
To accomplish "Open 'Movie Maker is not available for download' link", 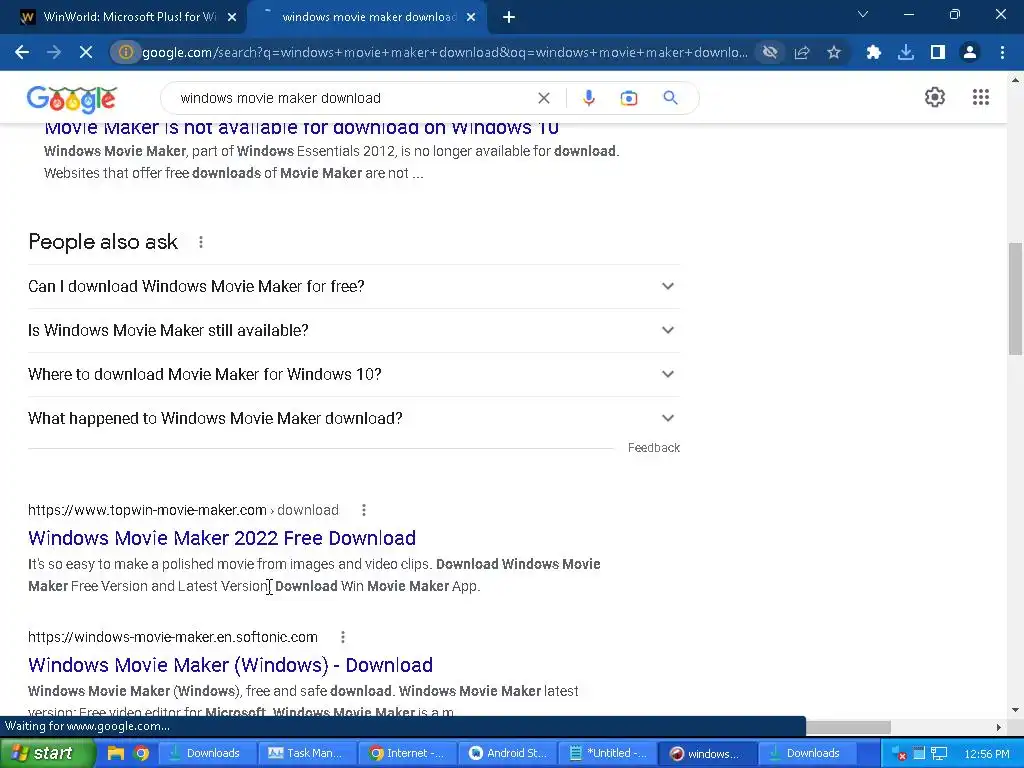I will pos(302,128).
